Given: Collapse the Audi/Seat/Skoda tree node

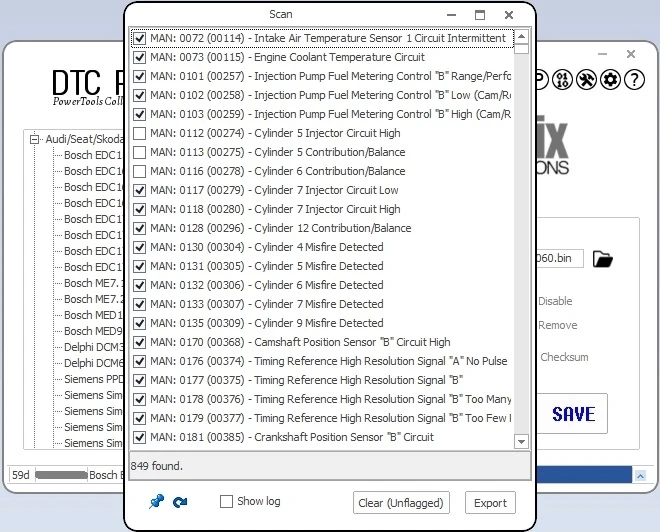Looking at the screenshot, I should tap(35, 139).
